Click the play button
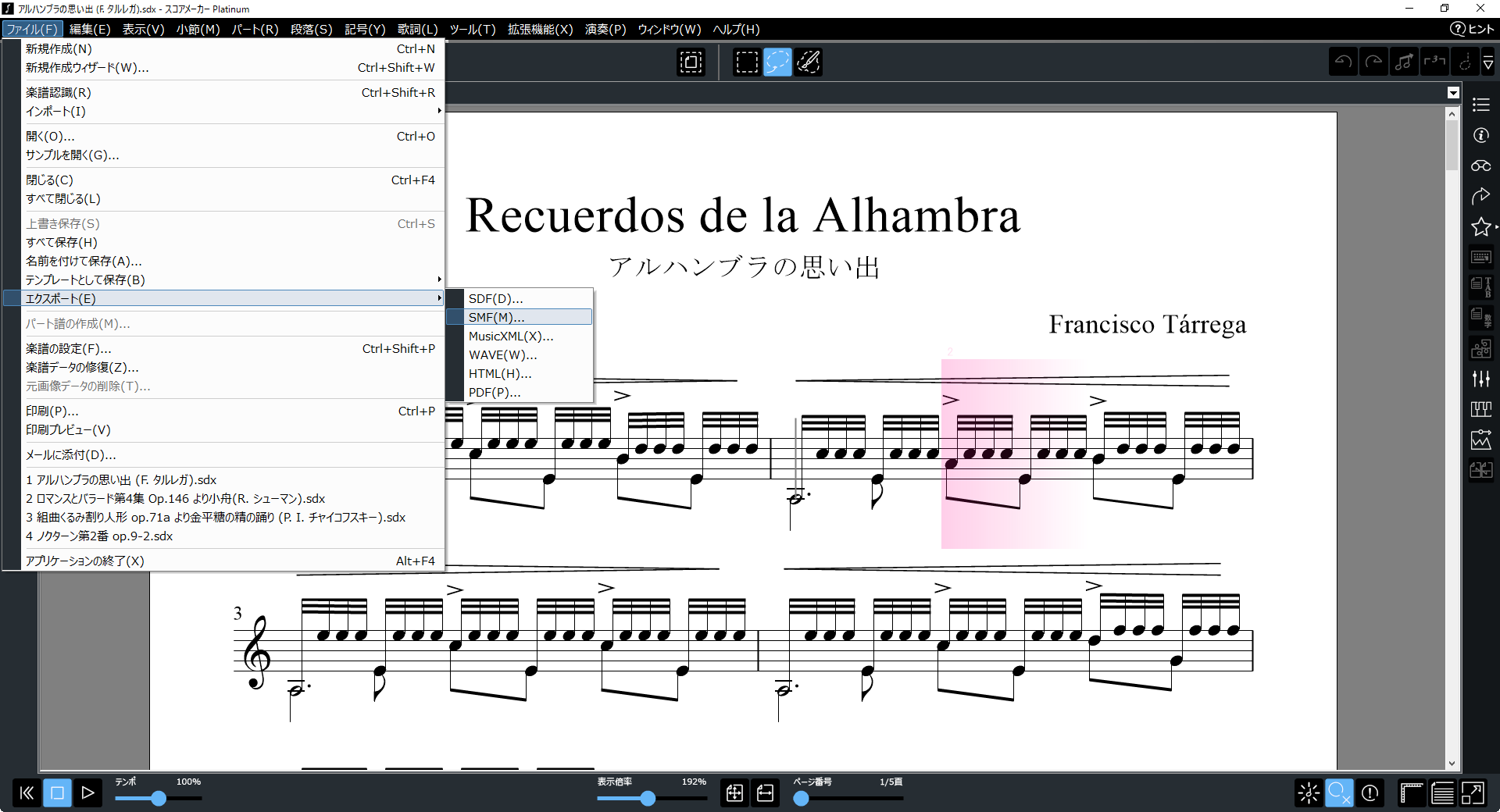This screenshot has width=1500, height=812. [x=87, y=793]
